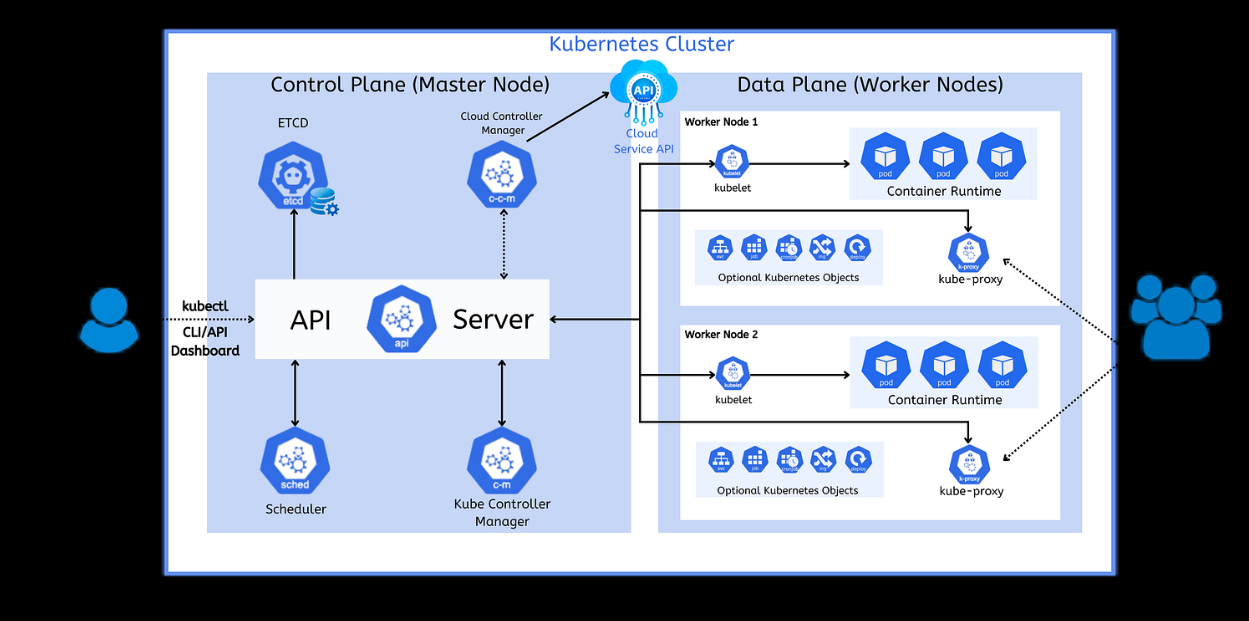Click the Control Plane (Master Node) heading
The width and height of the screenshot is (1249, 621).
410,85
